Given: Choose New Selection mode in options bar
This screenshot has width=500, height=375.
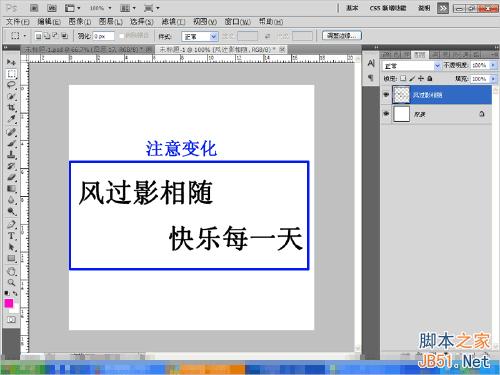Looking at the screenshot, I should [38, 36].
